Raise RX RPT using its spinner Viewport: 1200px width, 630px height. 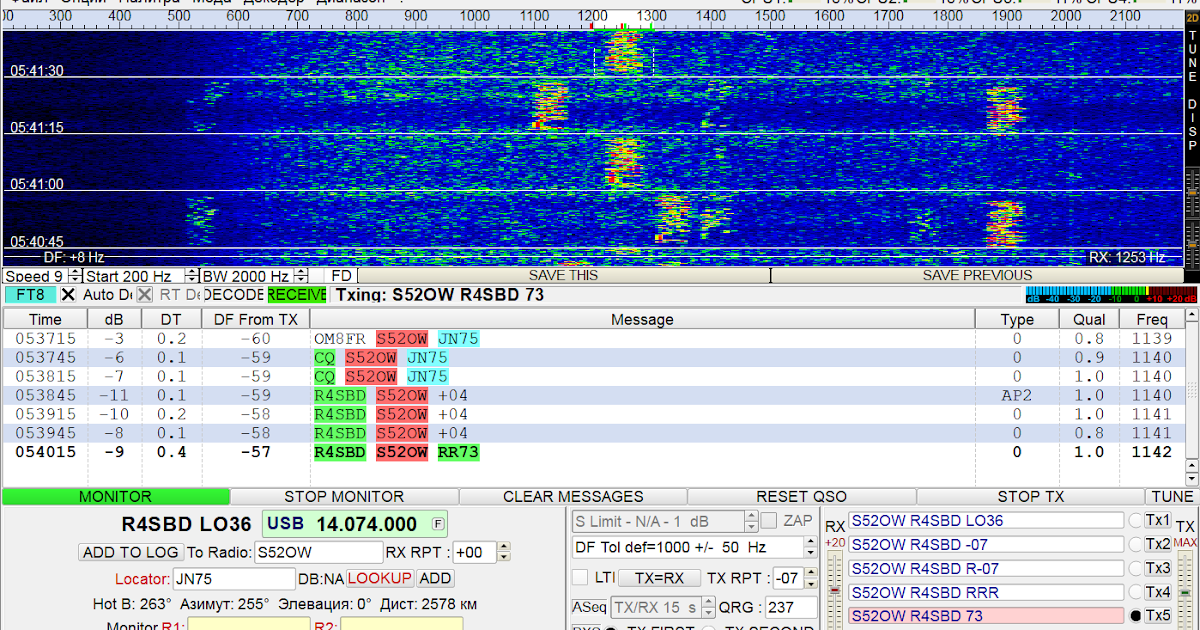tap(504, 546)
